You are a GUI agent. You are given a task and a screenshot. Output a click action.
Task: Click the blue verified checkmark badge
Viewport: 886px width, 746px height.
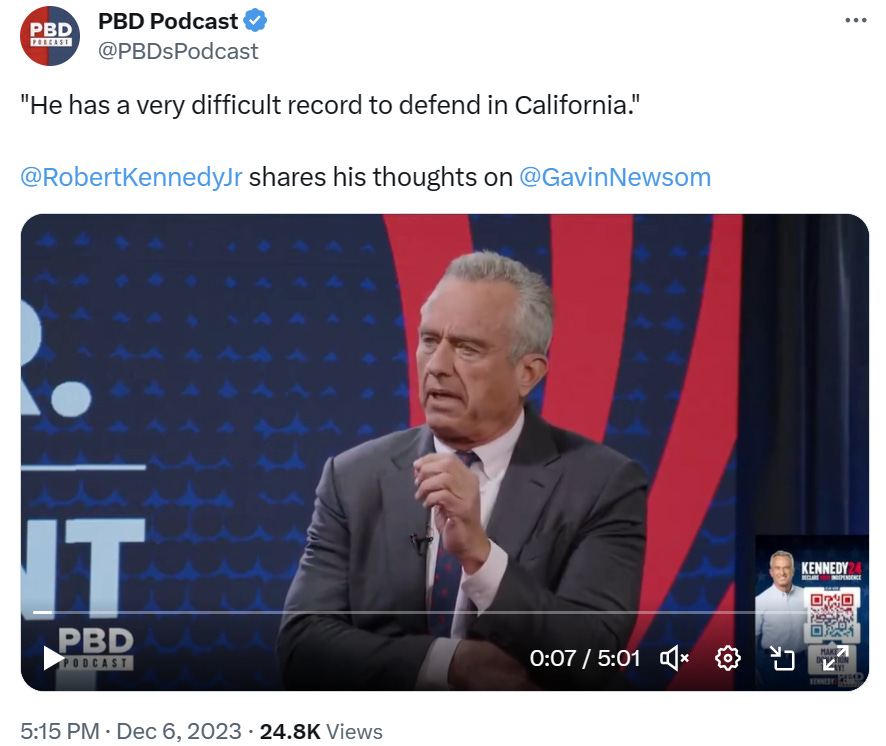coord(255,21)
